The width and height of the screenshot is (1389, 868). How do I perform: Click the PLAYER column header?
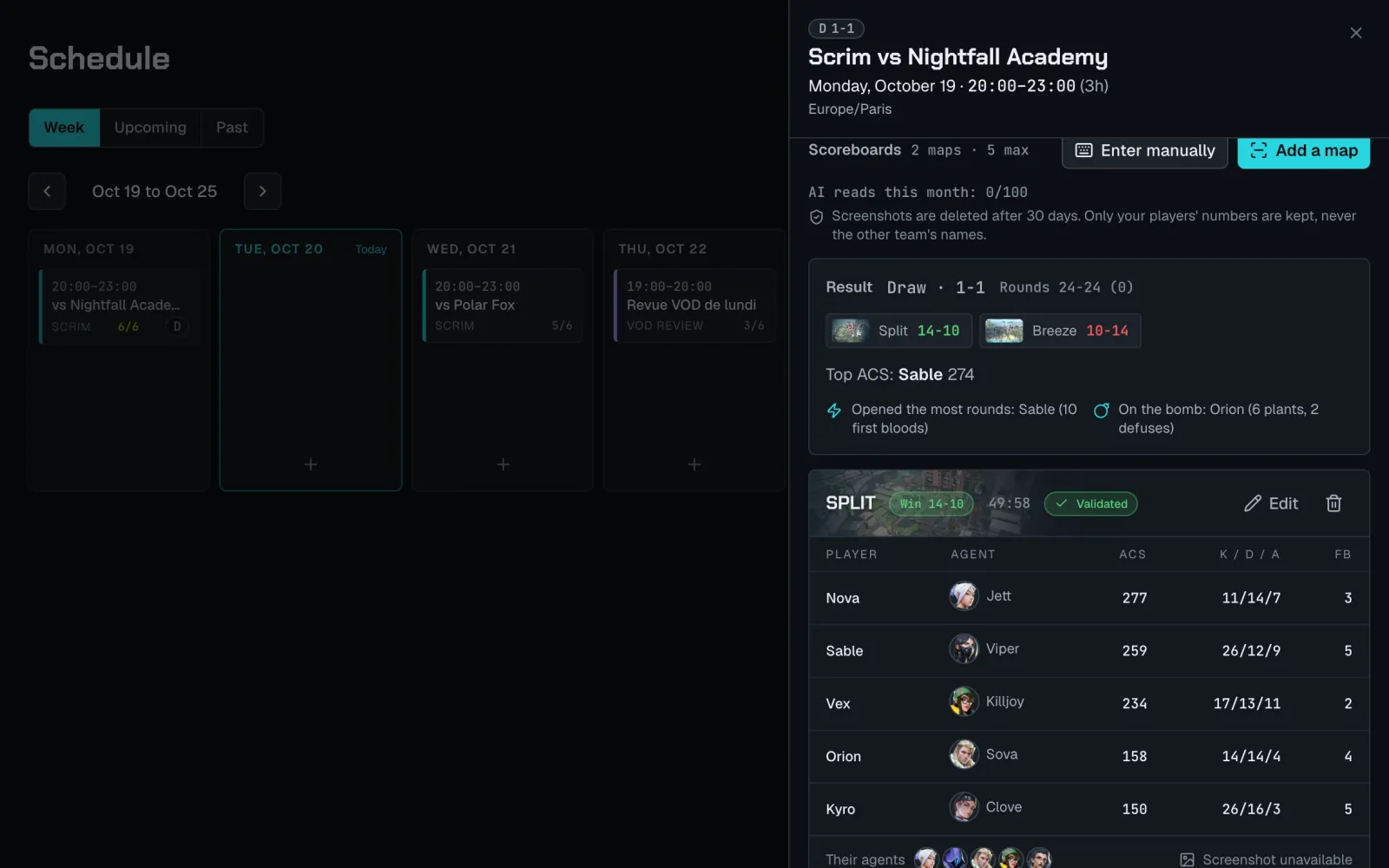pyautogui.click(x=852, y=554)
